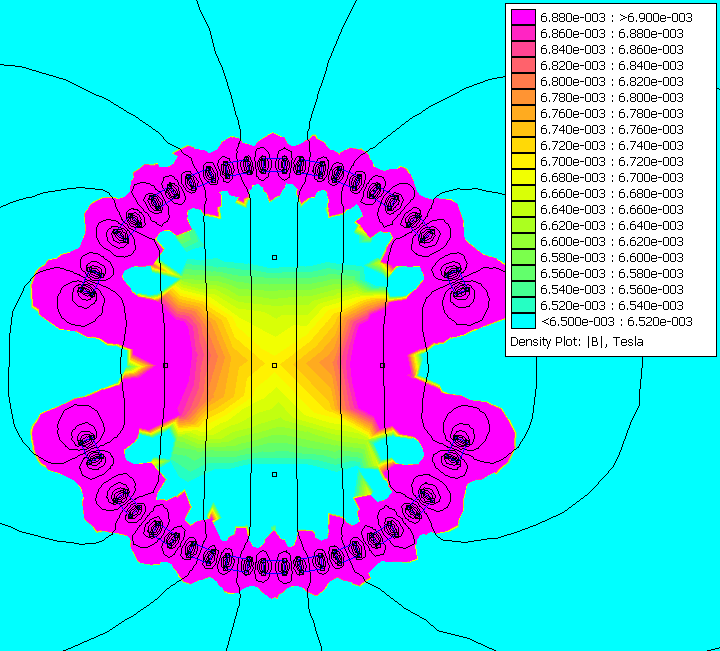Viewport: 720px width, 651px height.
Task: Click the 6.820e-003 : 6.840e-003 legend swatch
Action: [x=522, y=65]
